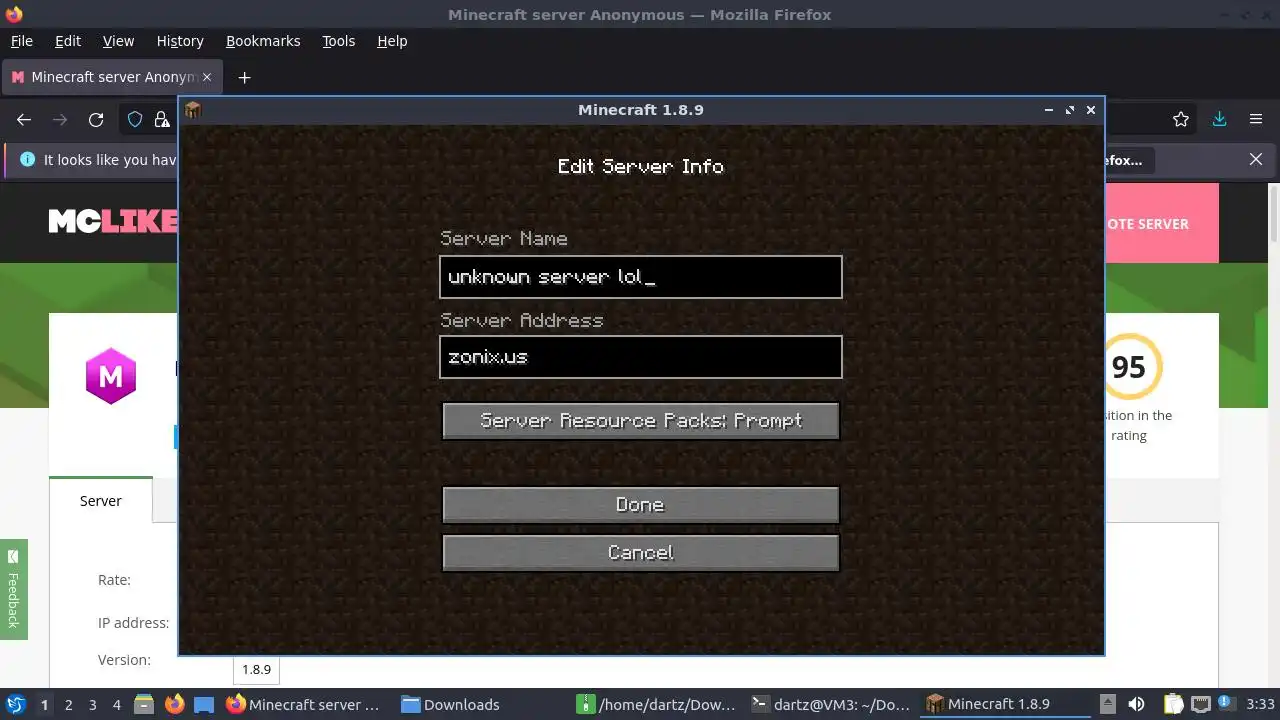
Task: Open the network status tray icon
Action: click(1201, 705)
